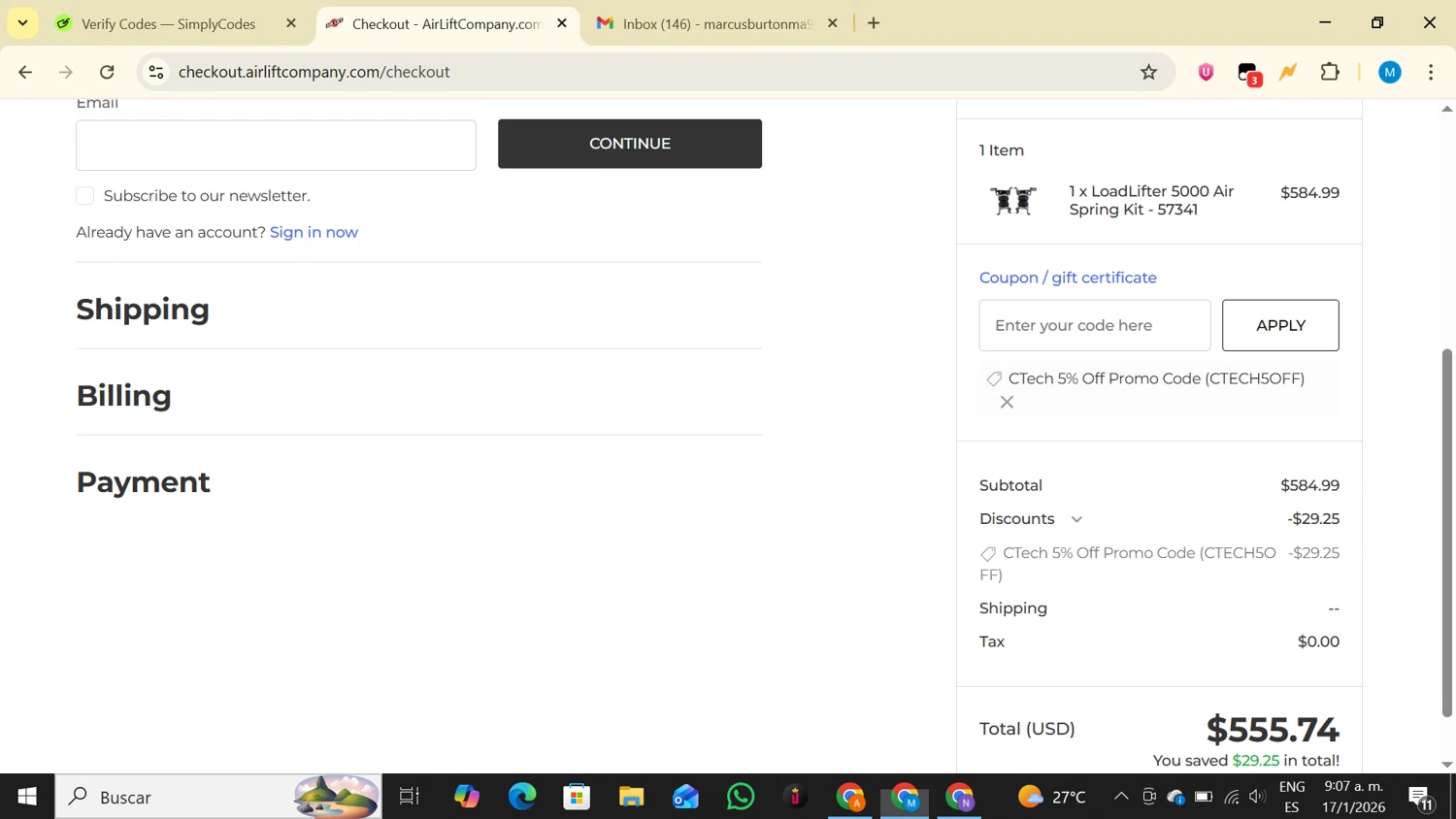The width and height of the screenshot is (1456, 819).
Task: Click the CONTINUE button
Action: [630, 144]
